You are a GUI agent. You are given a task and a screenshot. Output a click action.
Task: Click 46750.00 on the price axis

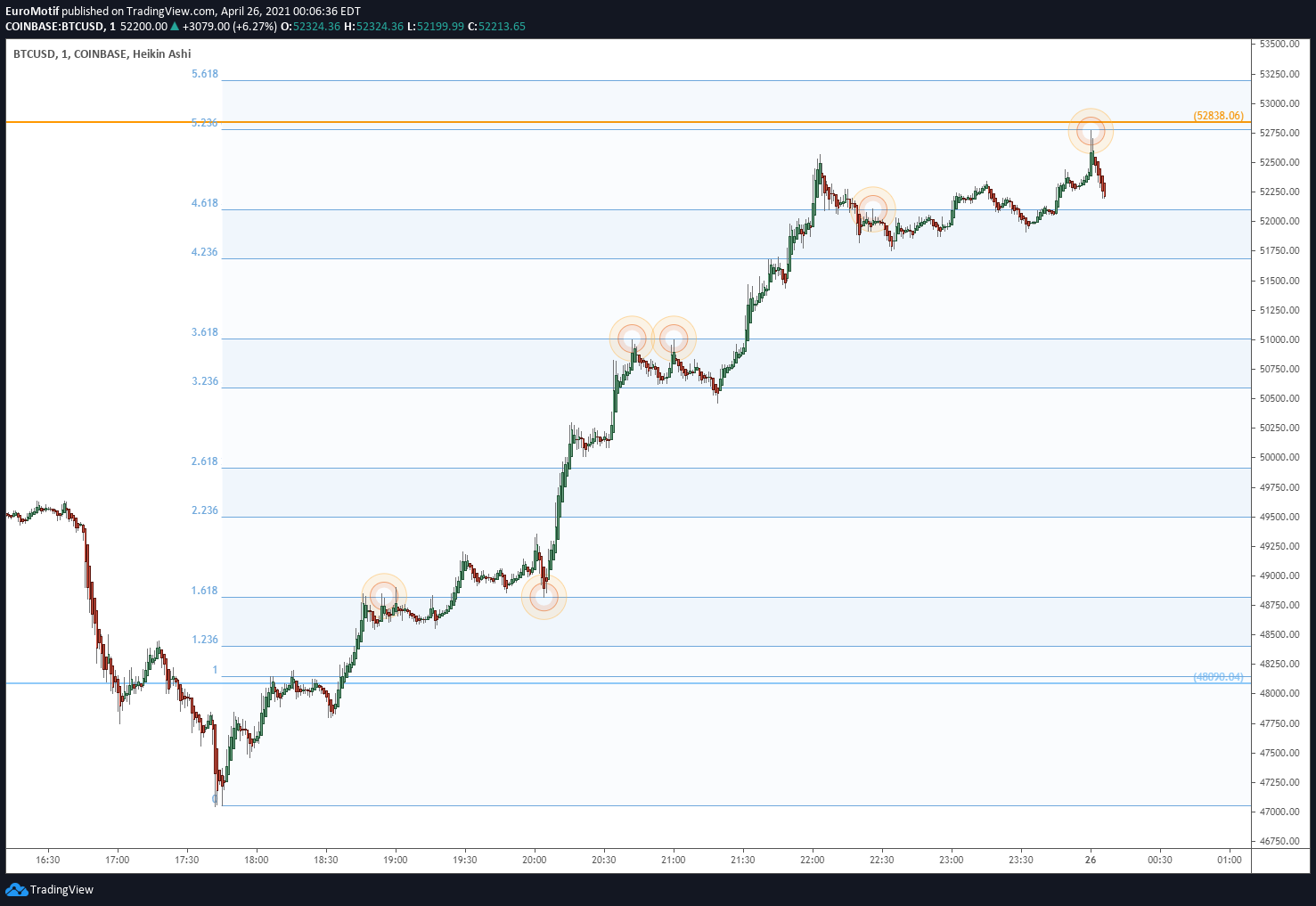pyautogui.click(x=1279, y=841)
